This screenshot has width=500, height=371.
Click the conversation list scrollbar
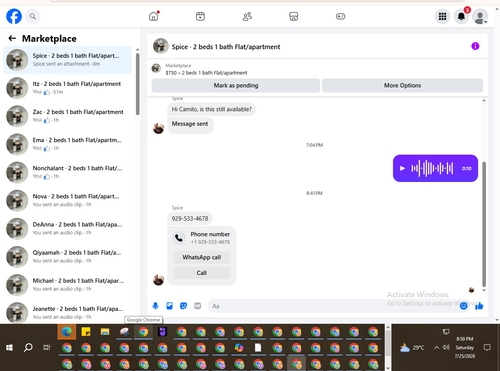(x=137, y=84)
